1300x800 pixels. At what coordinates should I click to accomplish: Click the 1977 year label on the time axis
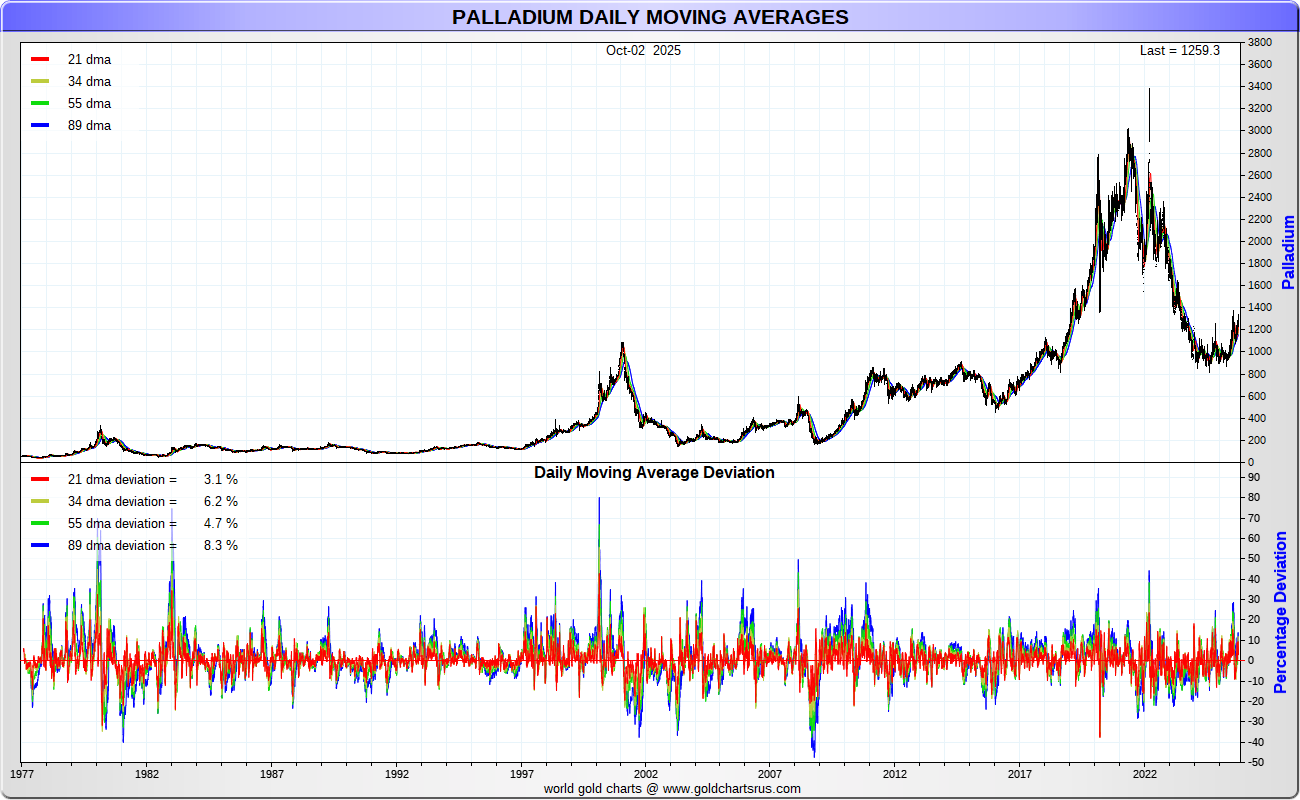point(22,774)
